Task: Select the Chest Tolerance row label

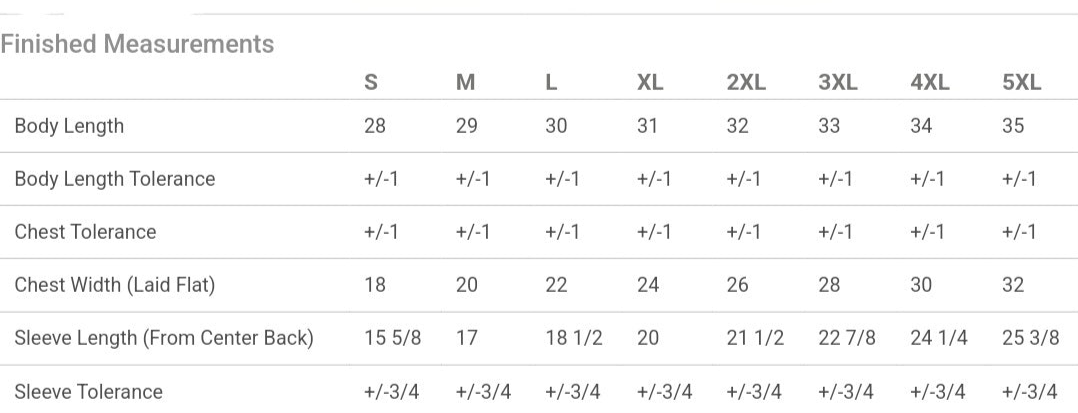Action: pos(85,232)
